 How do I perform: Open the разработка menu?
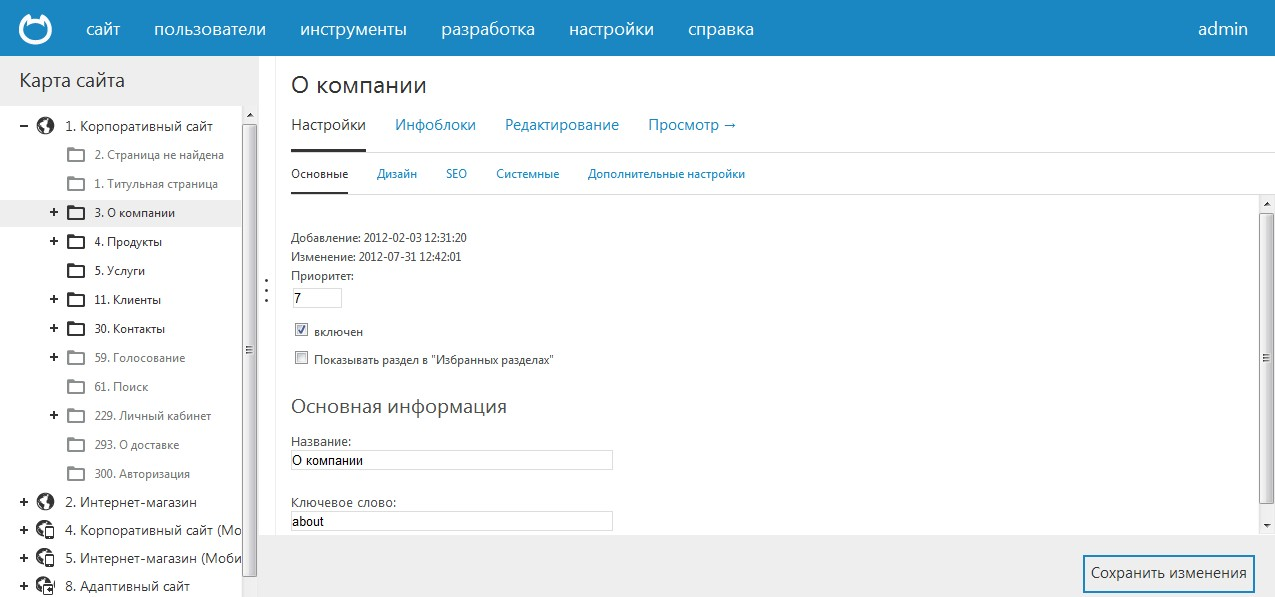487,29
